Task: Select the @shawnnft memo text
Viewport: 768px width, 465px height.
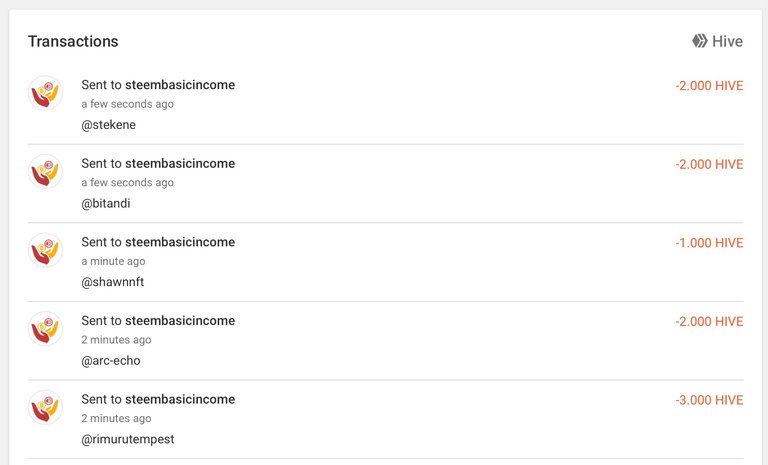Action: click(x=113, y=282)
